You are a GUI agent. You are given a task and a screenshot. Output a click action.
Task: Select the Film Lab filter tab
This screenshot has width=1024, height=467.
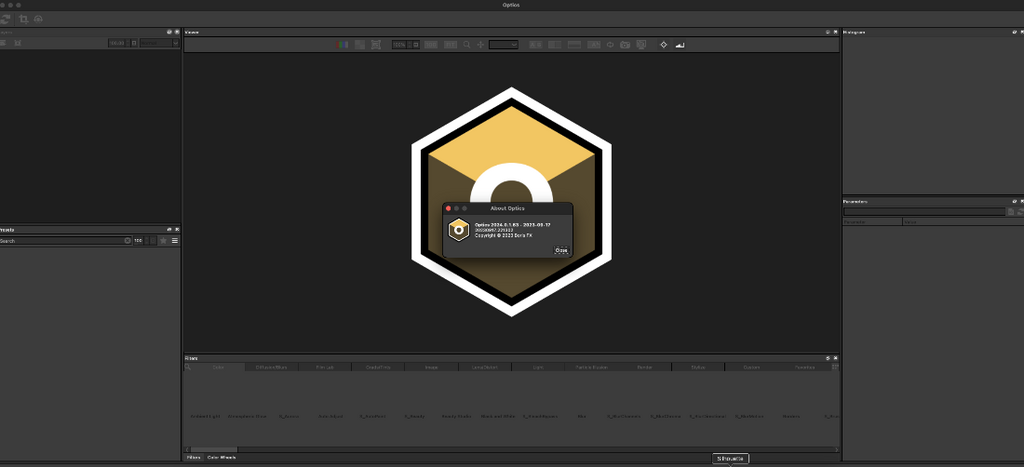point(325,367)
